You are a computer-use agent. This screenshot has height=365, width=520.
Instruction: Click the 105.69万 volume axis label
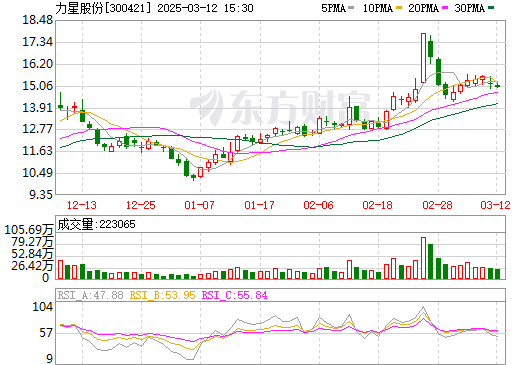29,230
